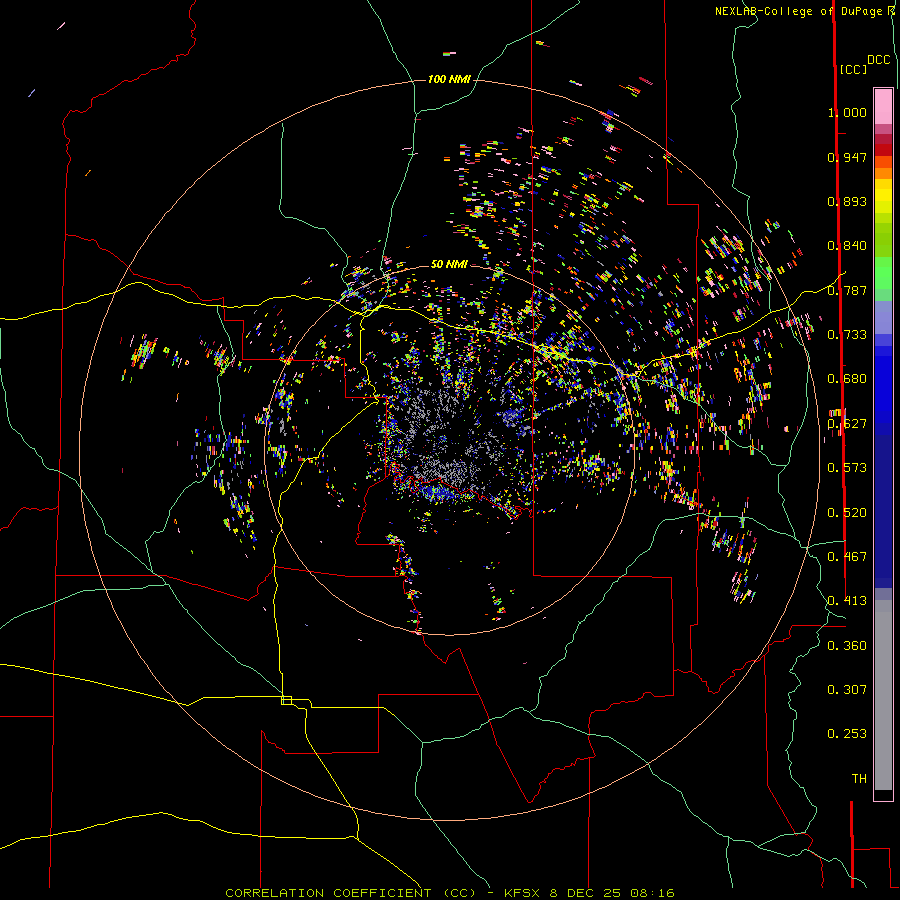Pick the light pink swatch atop the color bar

[x=883, y=107]
